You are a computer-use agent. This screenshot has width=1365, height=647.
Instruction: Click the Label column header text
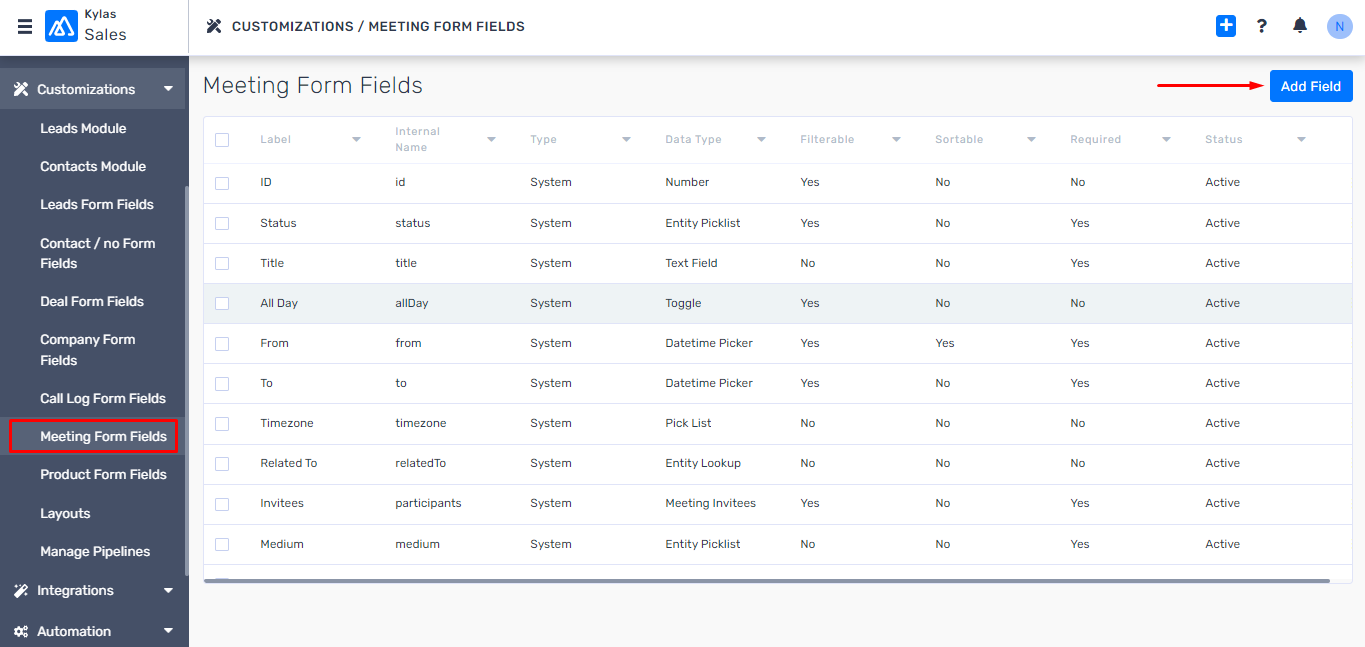pos(275,140)
